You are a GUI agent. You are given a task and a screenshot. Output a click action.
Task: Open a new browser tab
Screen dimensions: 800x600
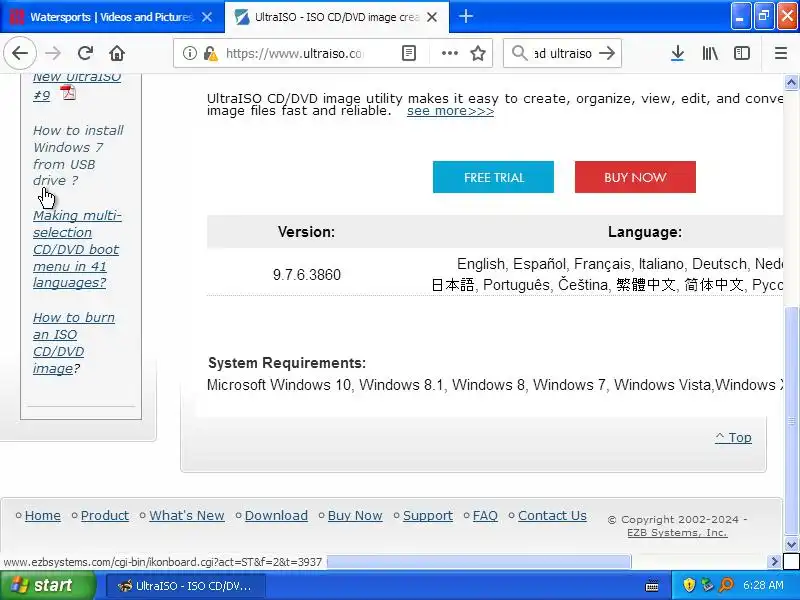[x=465, y=16]
